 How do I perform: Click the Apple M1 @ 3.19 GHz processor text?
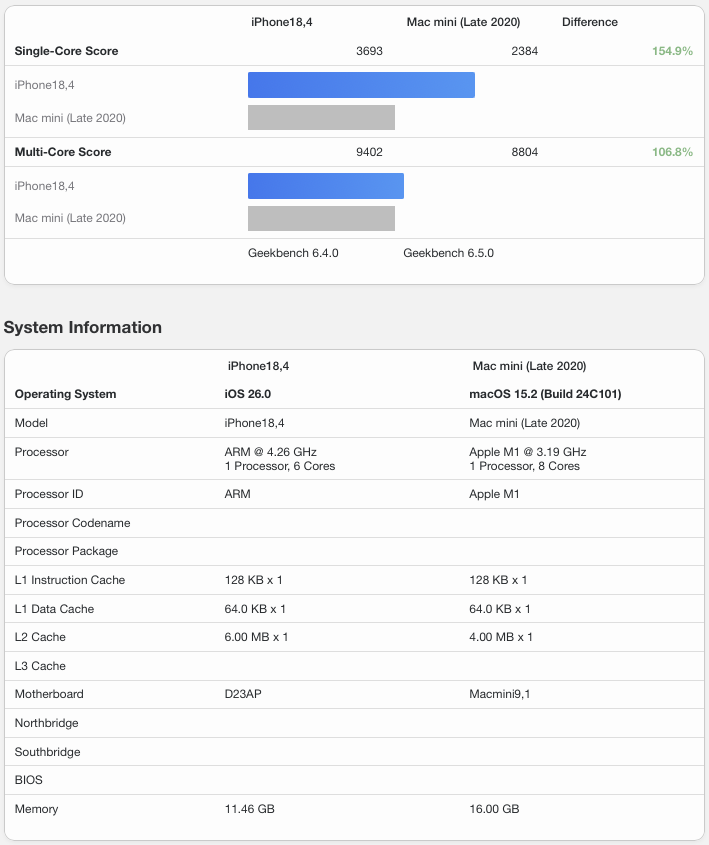(x=527, y=452)
